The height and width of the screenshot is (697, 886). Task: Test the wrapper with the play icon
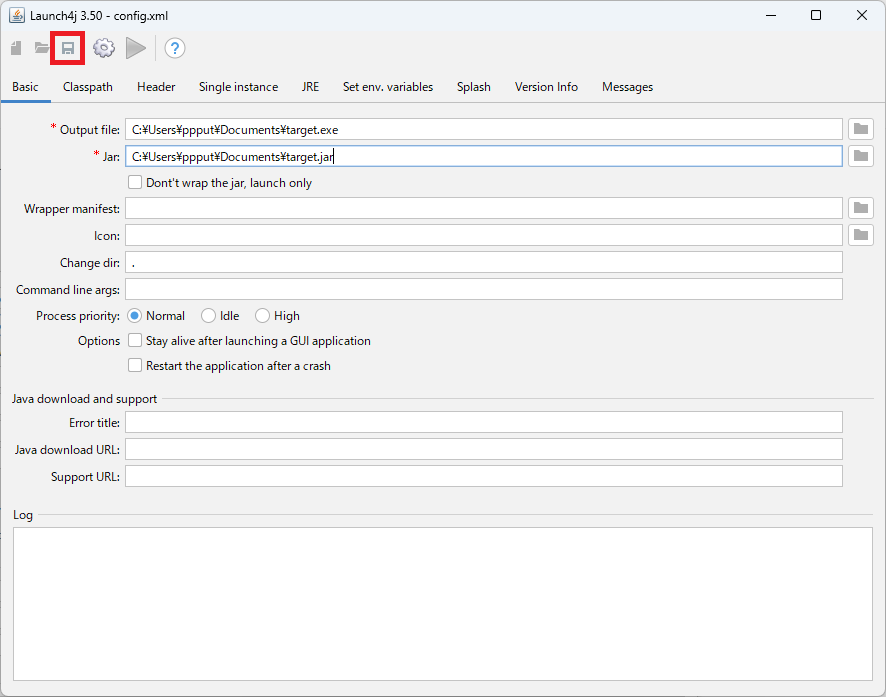point(136,47)
